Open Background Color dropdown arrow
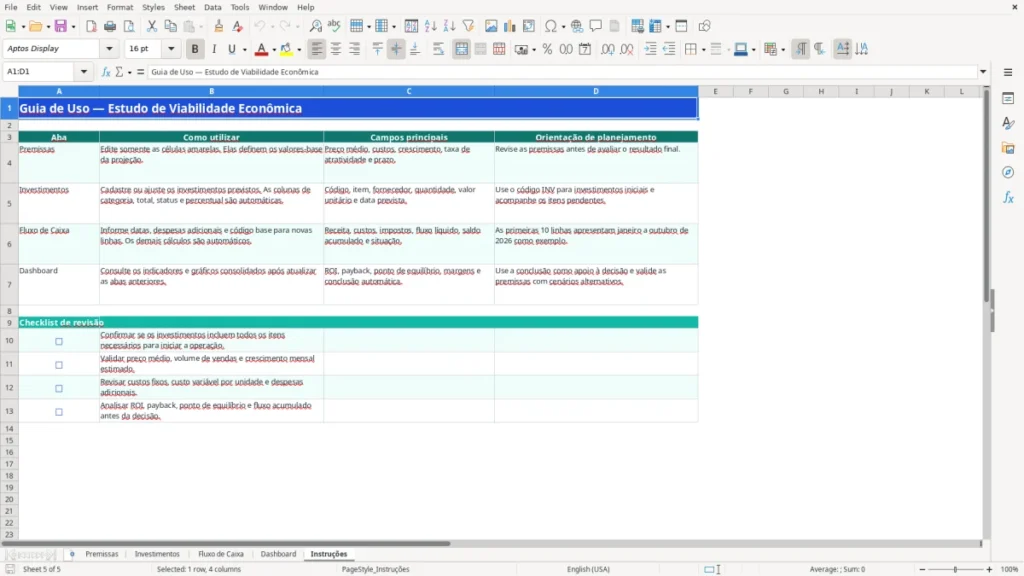Viewport: 1024px width, 576px height. click(x=299, y=50)
